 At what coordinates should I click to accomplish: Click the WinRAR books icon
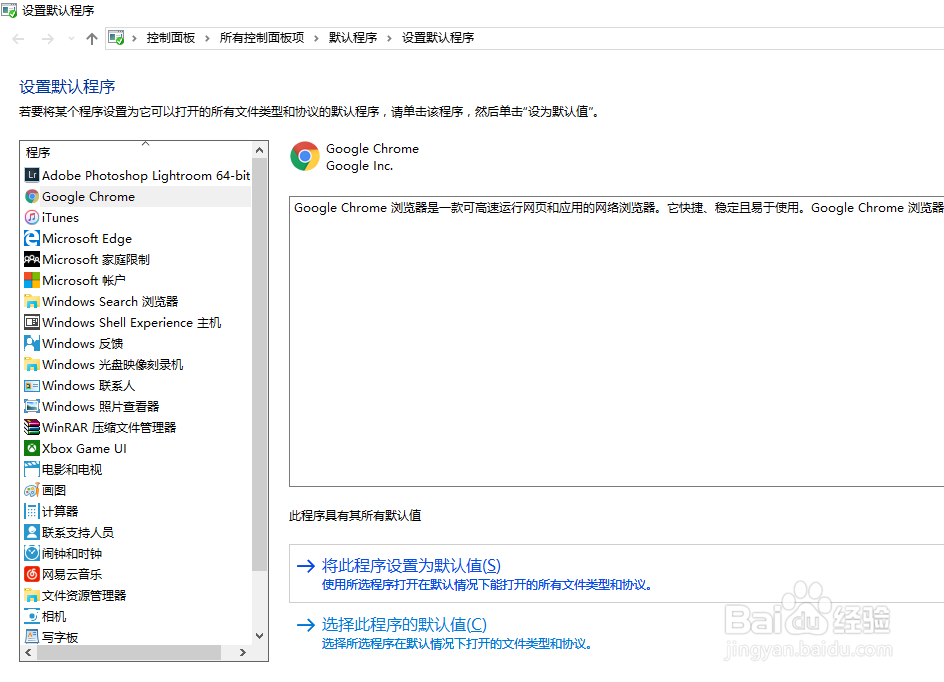(x=32, y=427)
